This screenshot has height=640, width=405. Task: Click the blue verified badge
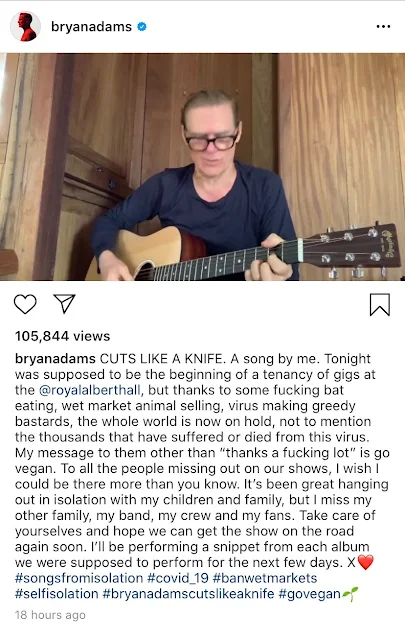(142, 27)
